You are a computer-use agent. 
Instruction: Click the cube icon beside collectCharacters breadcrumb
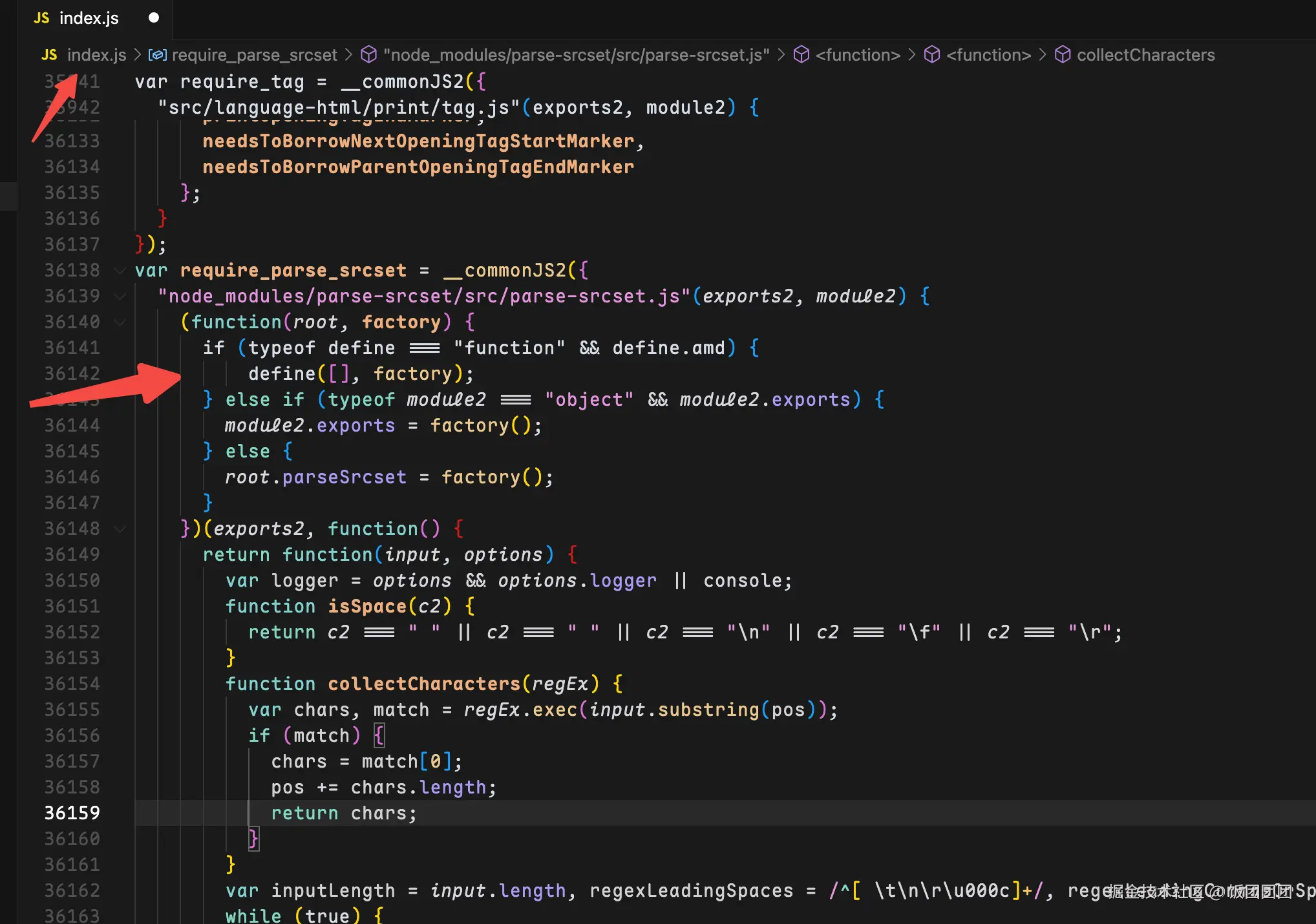click(x=1062, y=55)
